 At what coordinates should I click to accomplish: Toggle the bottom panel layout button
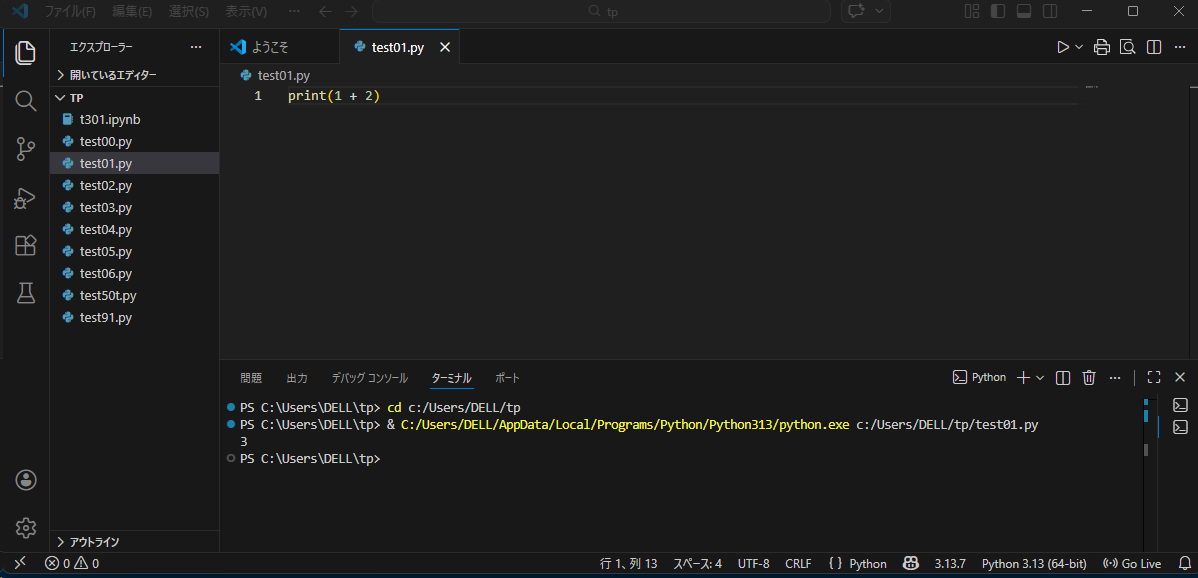click(1024, 11)
